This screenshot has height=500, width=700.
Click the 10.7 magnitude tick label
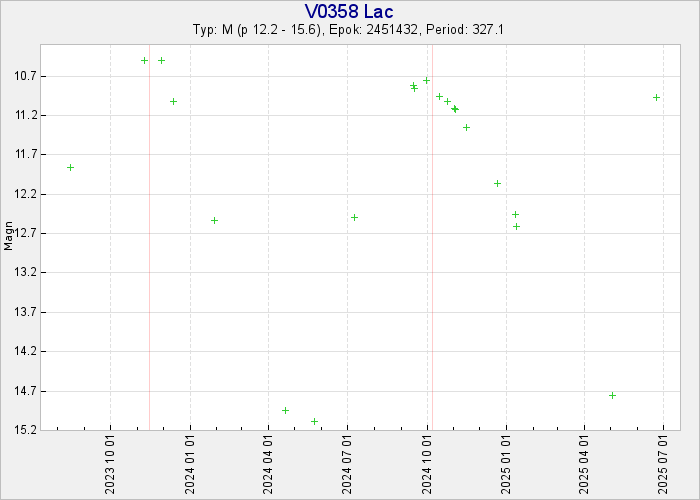[x=25, y=76]
